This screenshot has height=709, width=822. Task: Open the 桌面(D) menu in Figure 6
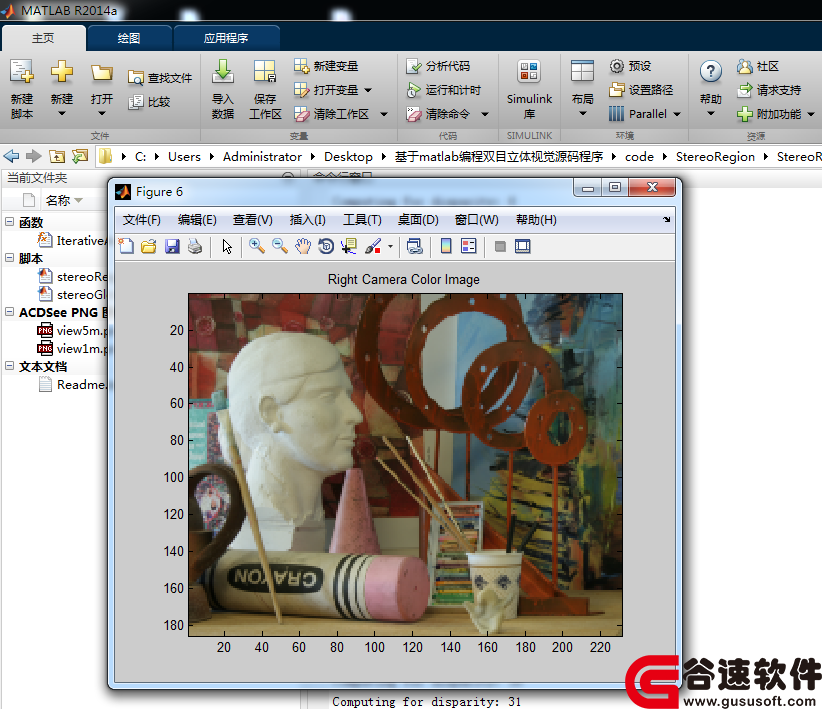[x=418, y=220]
